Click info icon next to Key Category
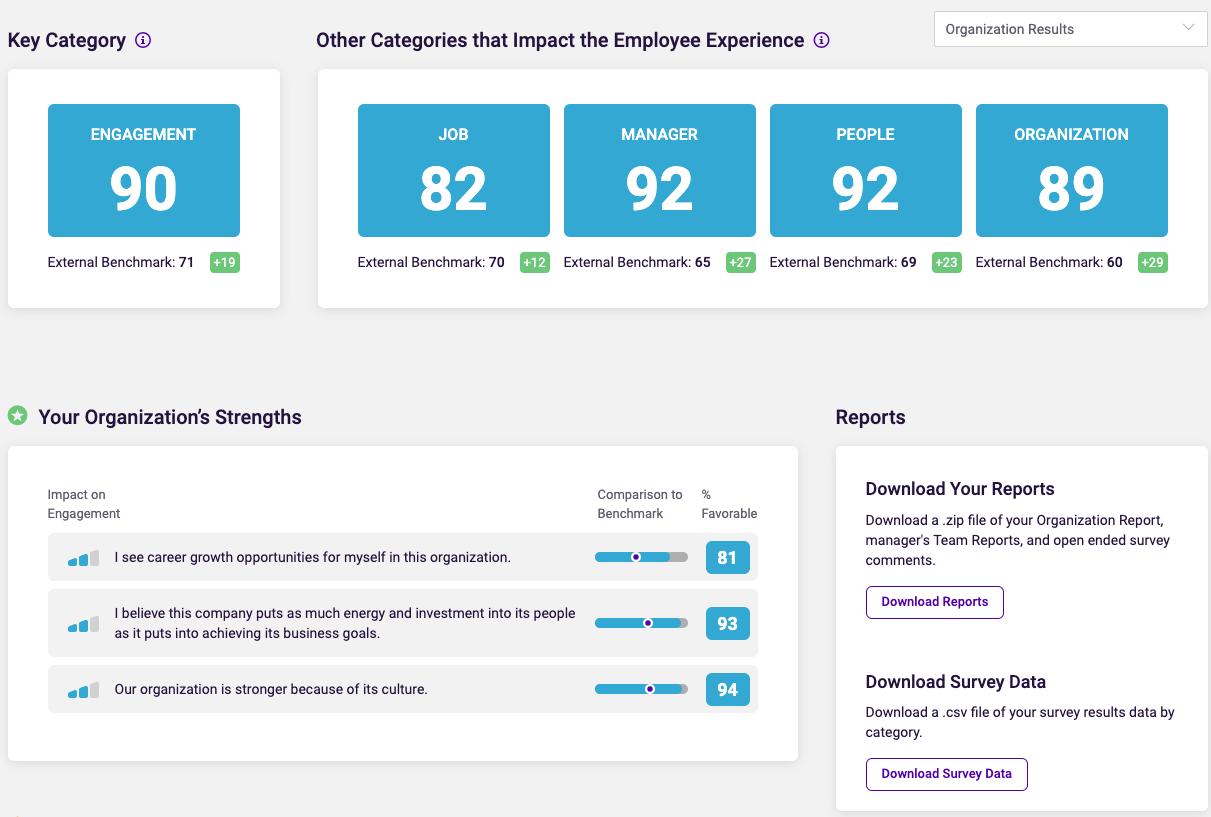1211x817 pixels. [x=143, y=41]
